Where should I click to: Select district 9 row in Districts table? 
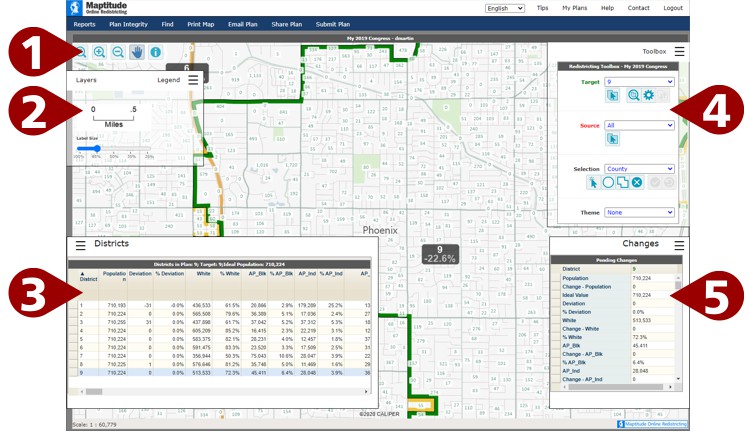point(220,373)
